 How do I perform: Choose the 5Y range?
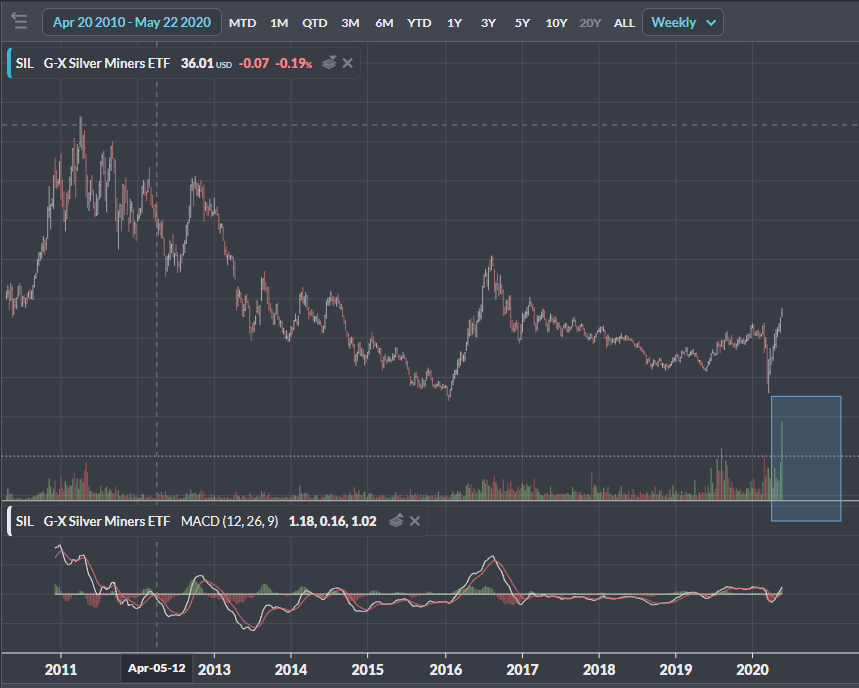point(522,23)
